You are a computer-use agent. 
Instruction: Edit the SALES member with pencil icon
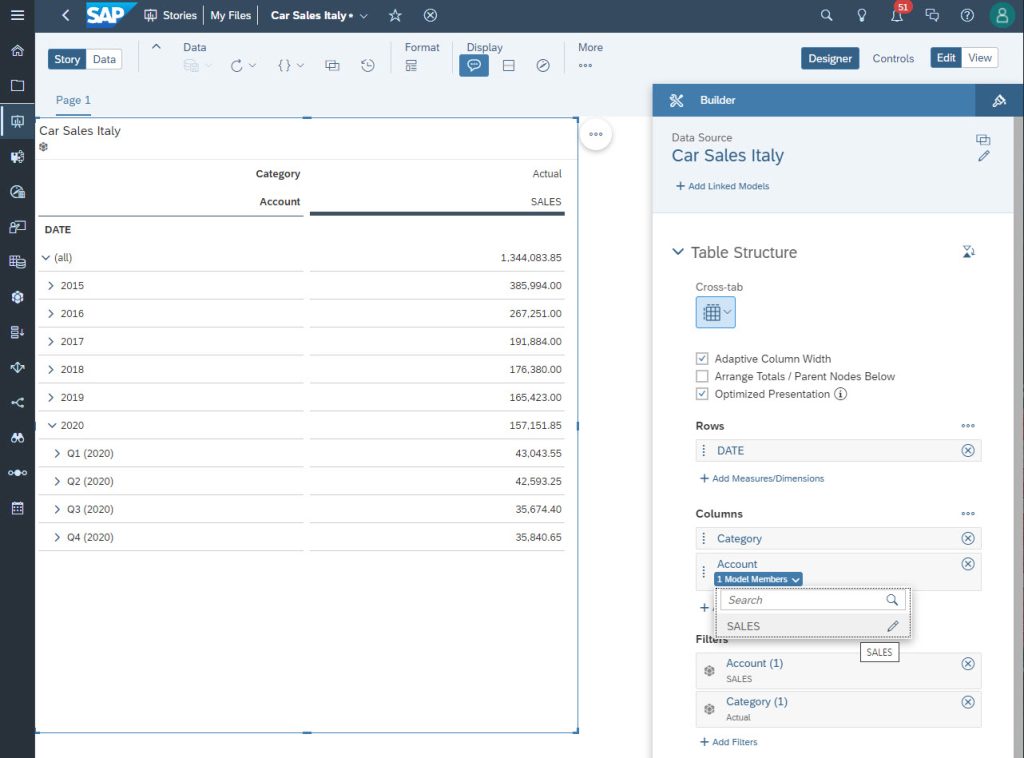(893, 626)
